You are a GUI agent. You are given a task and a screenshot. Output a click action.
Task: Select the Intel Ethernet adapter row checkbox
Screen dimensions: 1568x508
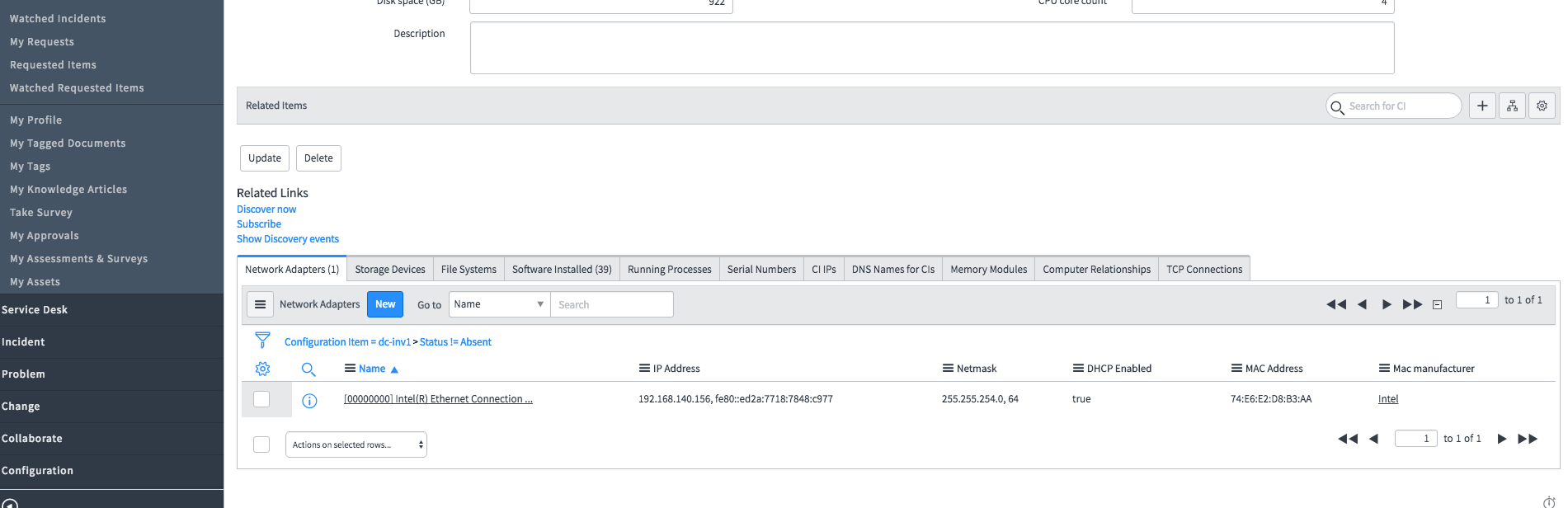click(x=261, y=399)
